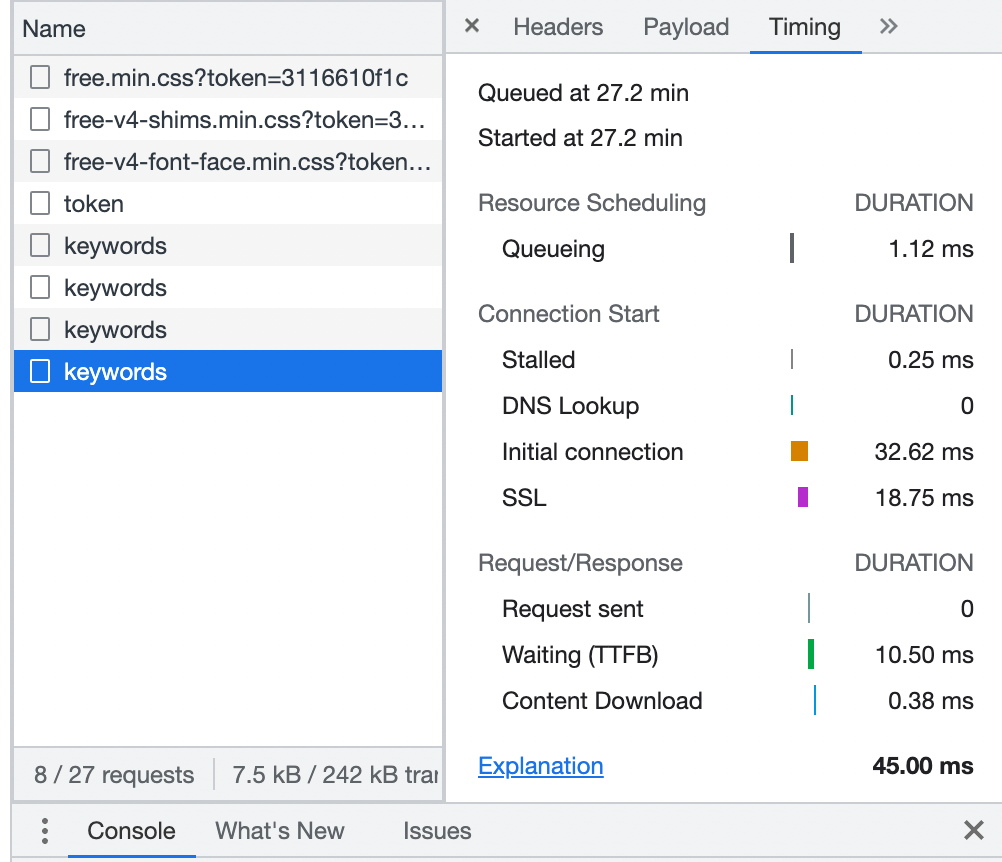Tick the free-v4-shims.min.css checkbox
Image resolution: width=1002 pixels, height=862 pixels.
coord(40,120)
